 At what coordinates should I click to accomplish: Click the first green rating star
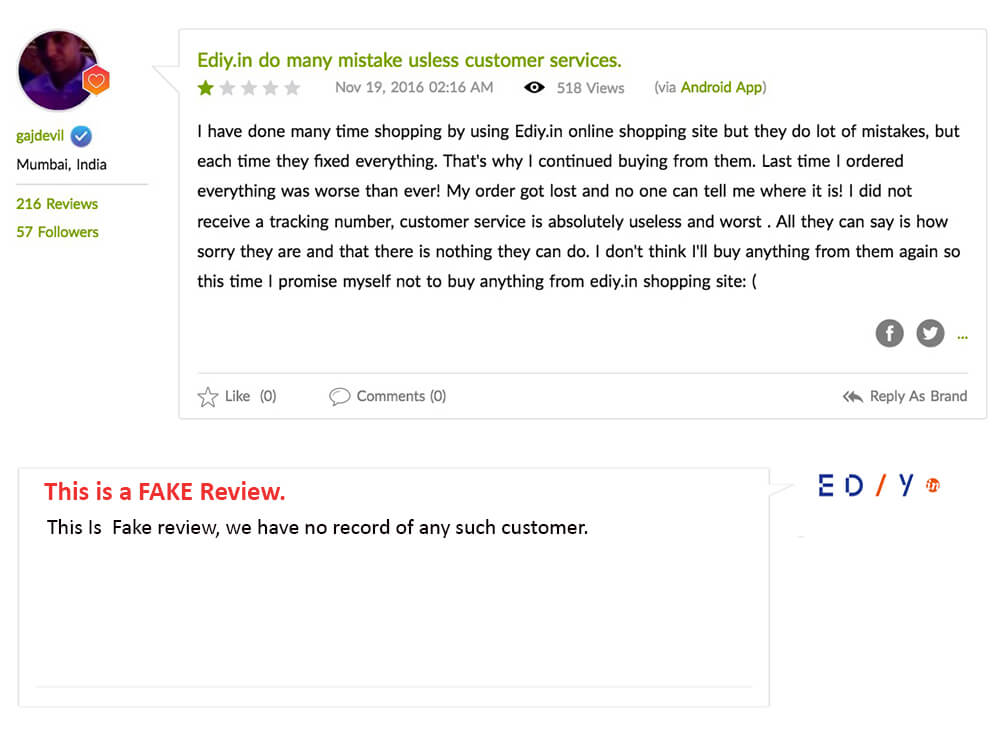205,87
